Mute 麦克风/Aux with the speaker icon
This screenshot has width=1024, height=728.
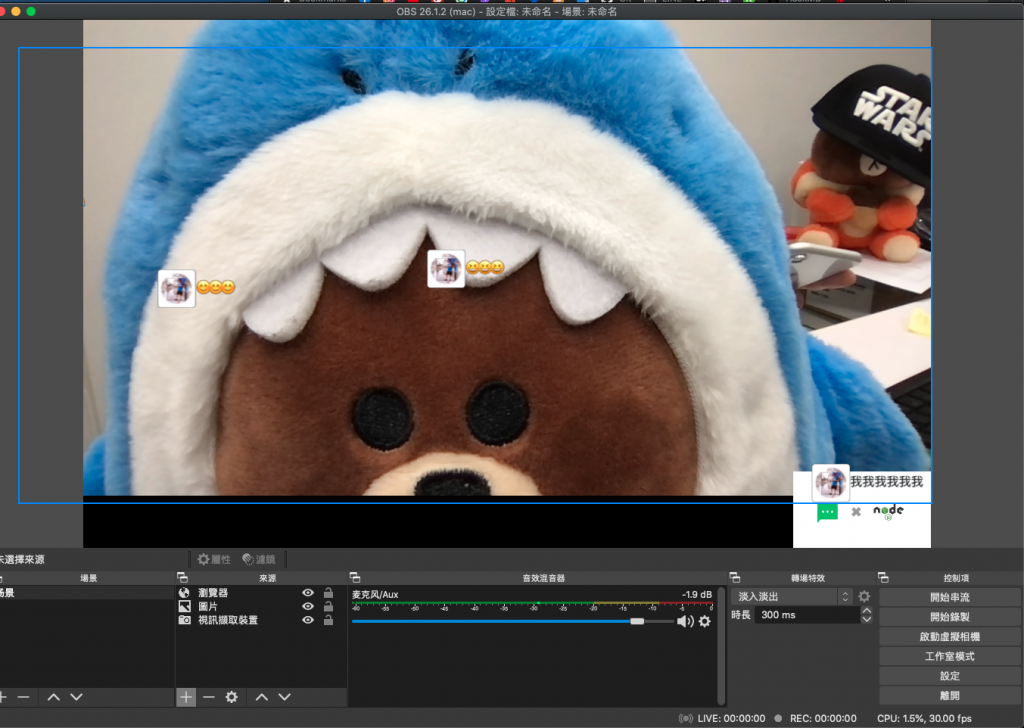685,622
